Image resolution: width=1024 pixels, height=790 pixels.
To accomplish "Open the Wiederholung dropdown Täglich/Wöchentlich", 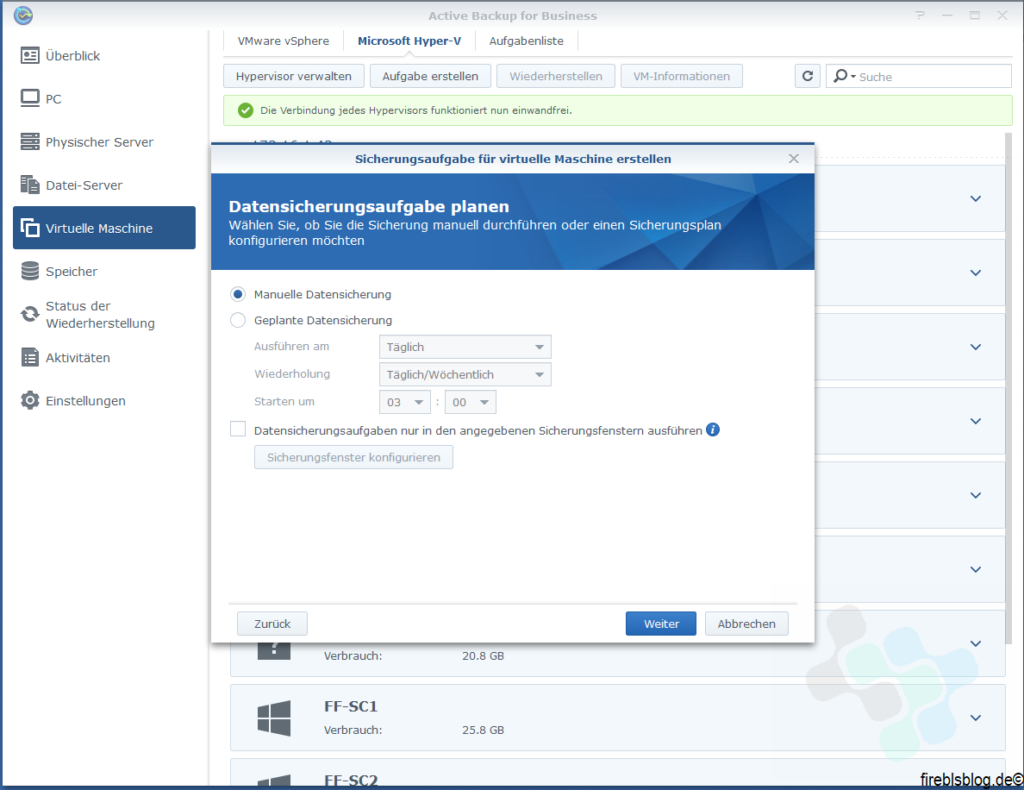I will 465,374.
